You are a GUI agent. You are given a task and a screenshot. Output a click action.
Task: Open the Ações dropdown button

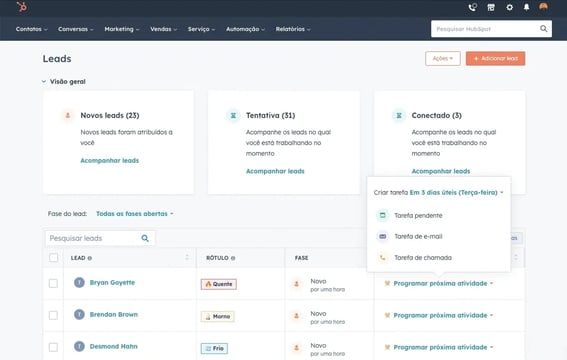pos(443,59)
